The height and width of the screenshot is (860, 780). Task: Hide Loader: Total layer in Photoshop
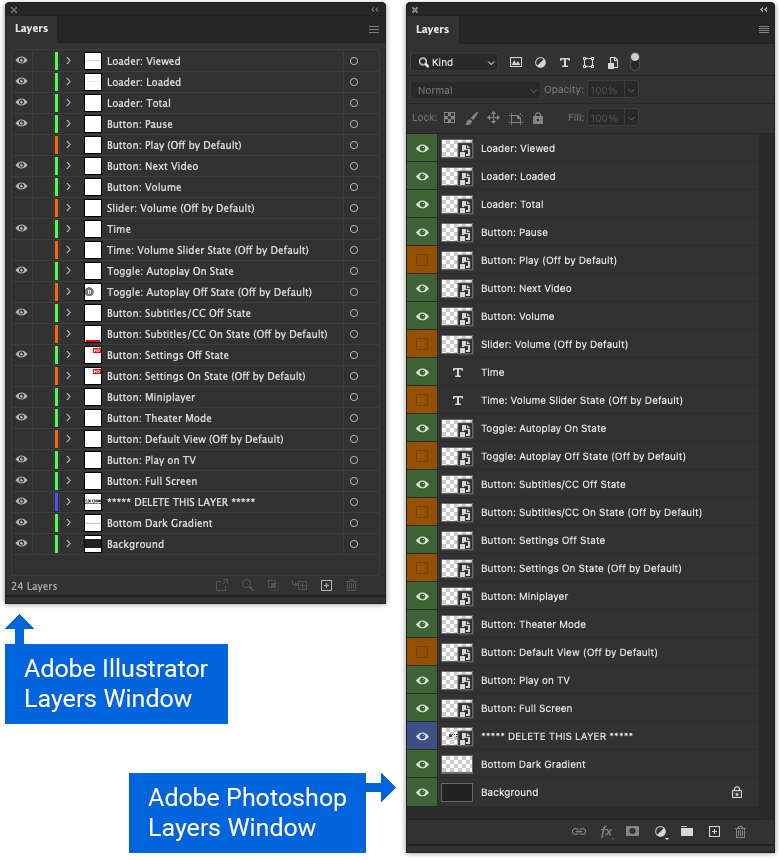point(422,204)
